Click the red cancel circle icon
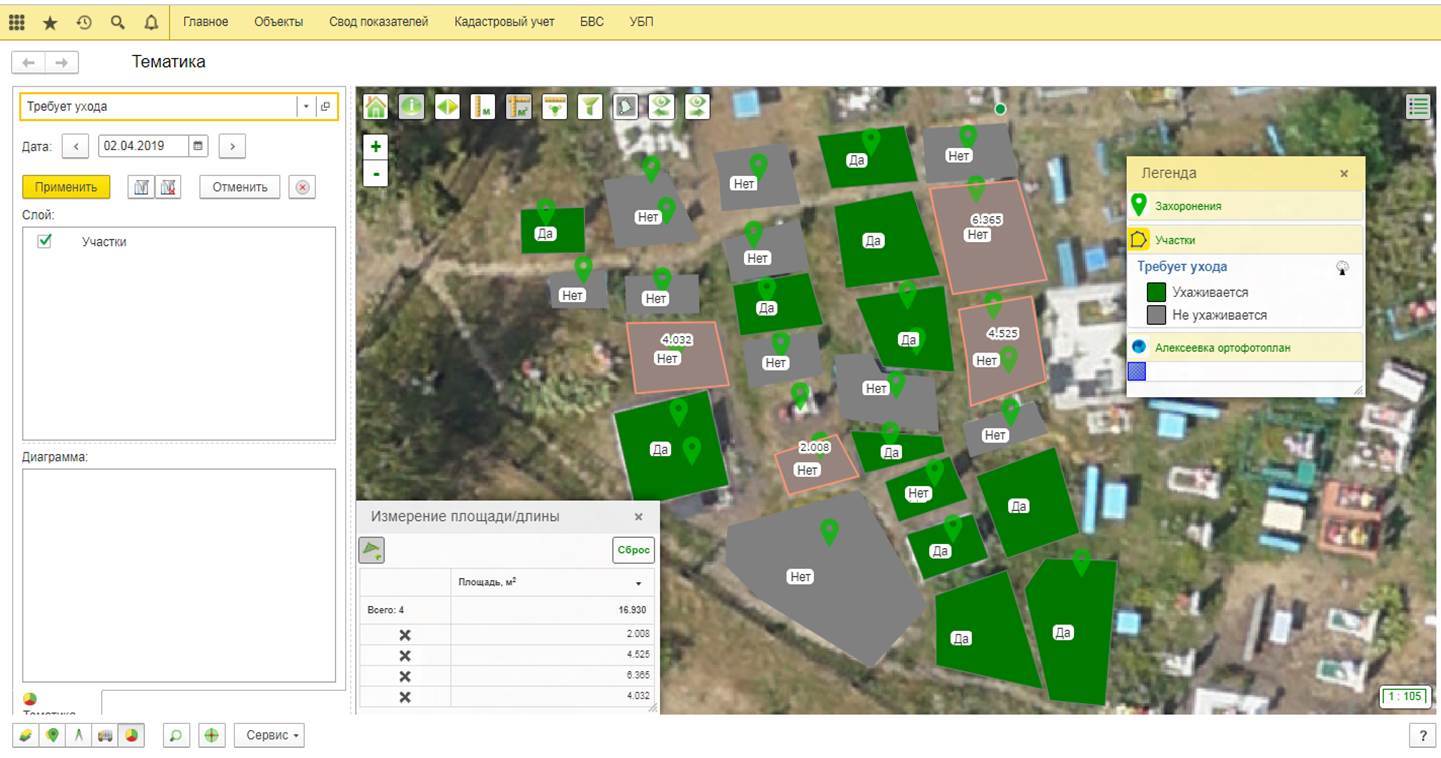The image size is (1441, 758). click(303, 187)
